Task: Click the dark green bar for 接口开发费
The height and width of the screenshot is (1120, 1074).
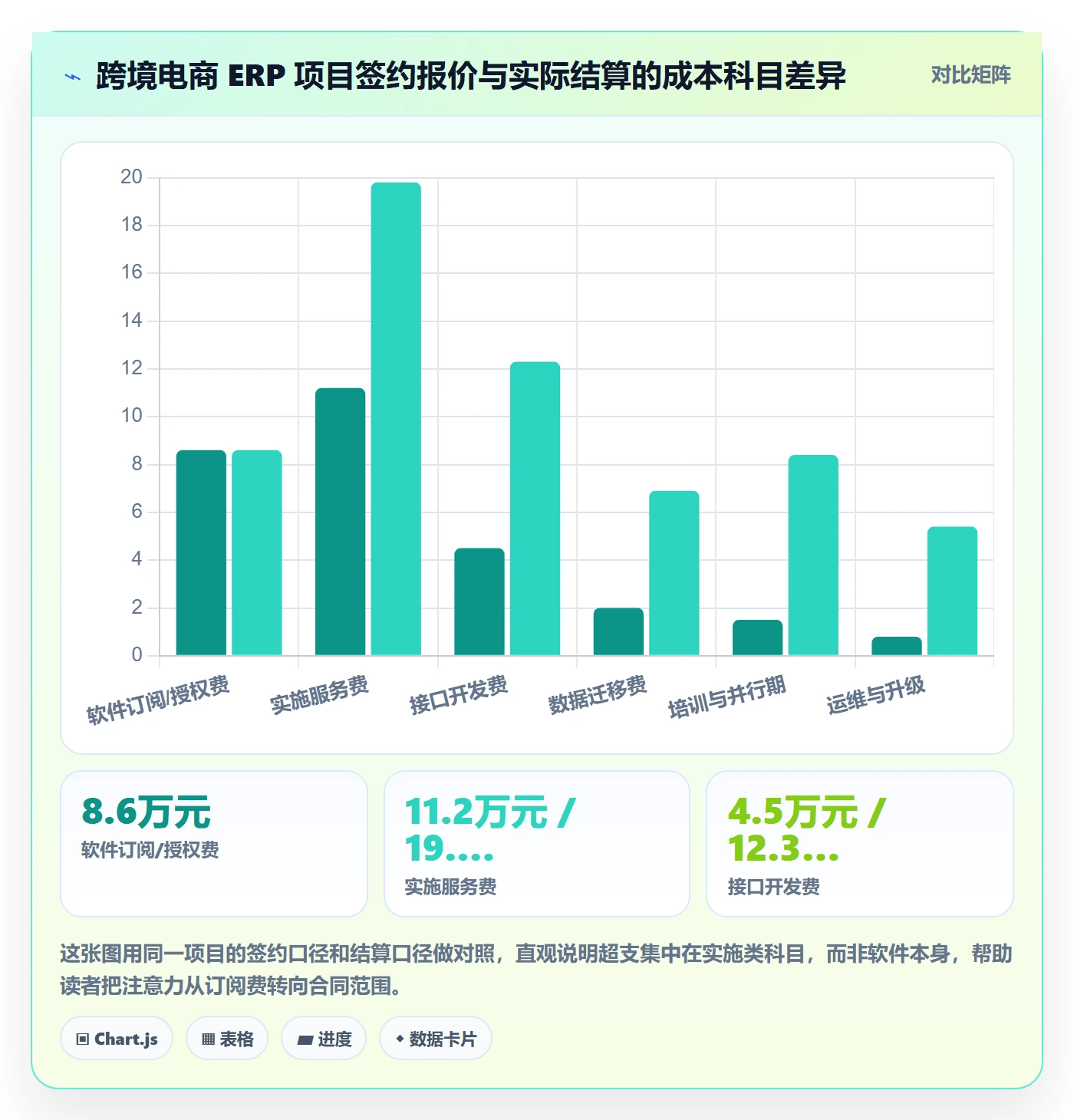Action: [x=479, y=602]
